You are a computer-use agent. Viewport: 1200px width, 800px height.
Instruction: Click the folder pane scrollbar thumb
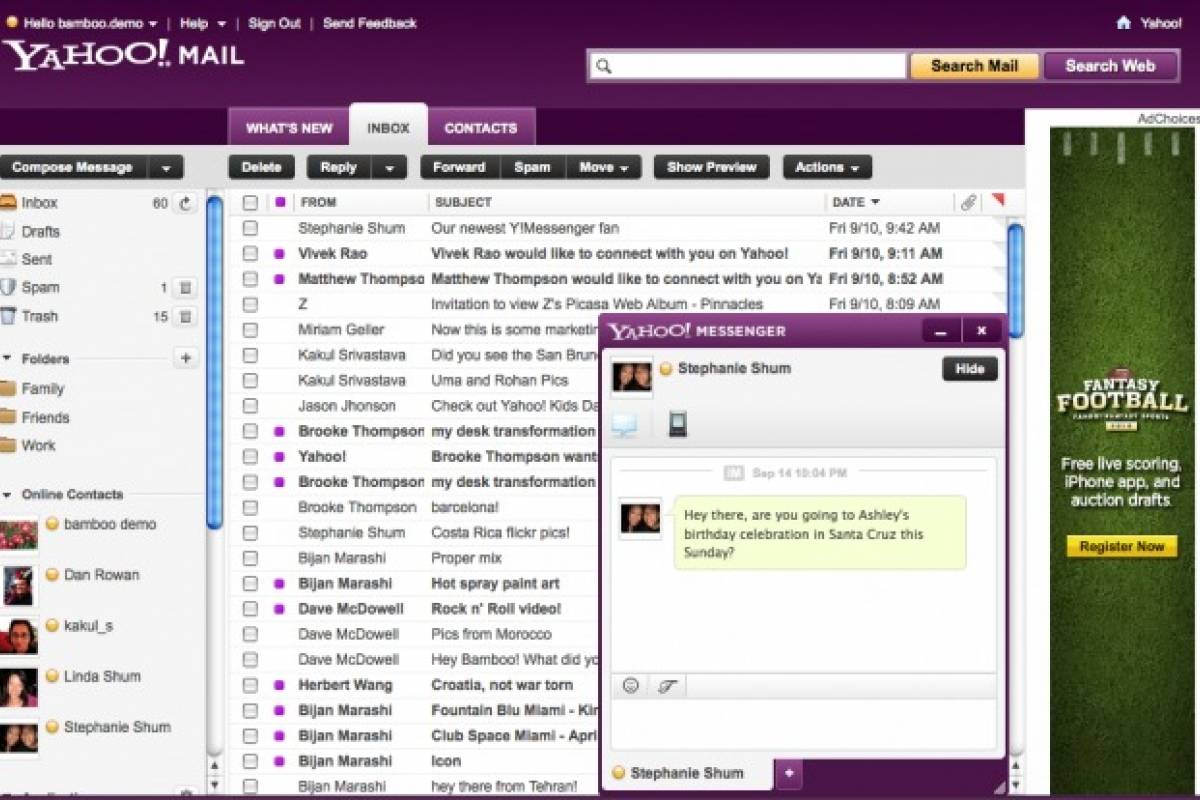click(214, 361)
